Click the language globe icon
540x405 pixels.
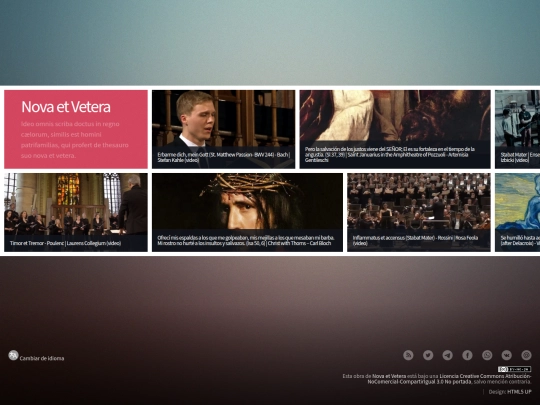pos(13,355)
